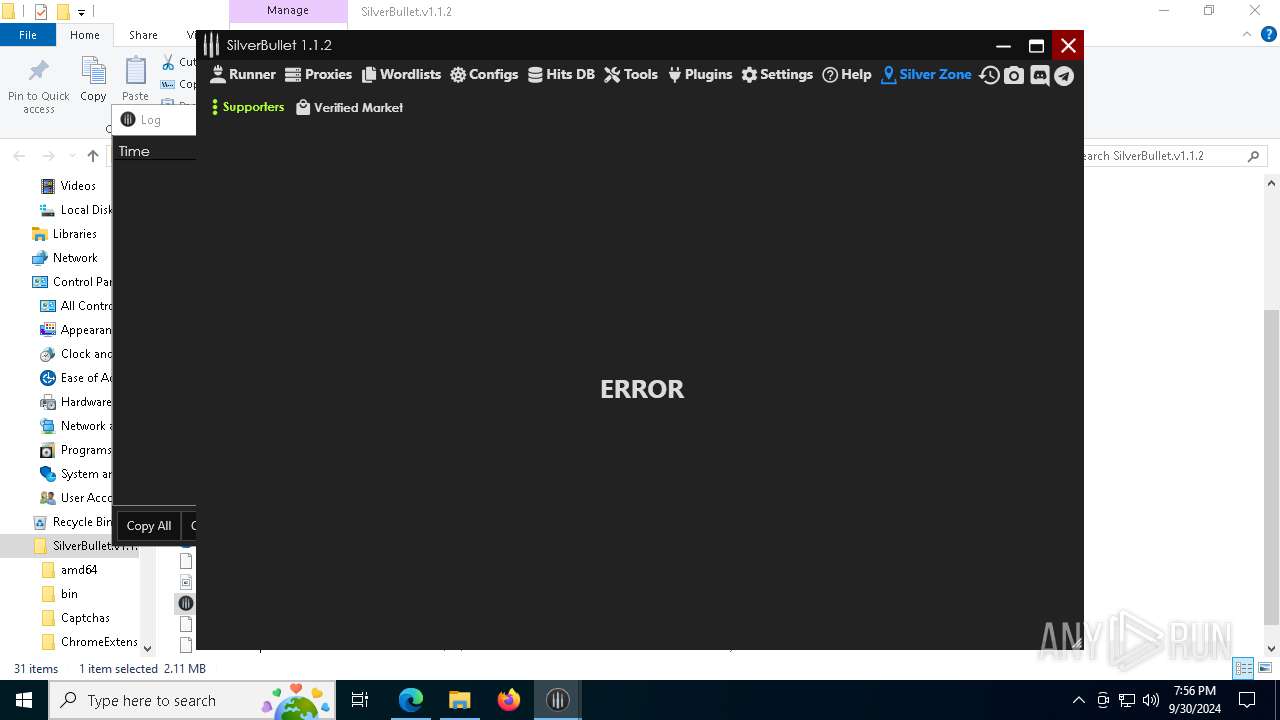Click the Time column header in Log
Viewport: 1280px width, 720px height.
pos(134,151)
